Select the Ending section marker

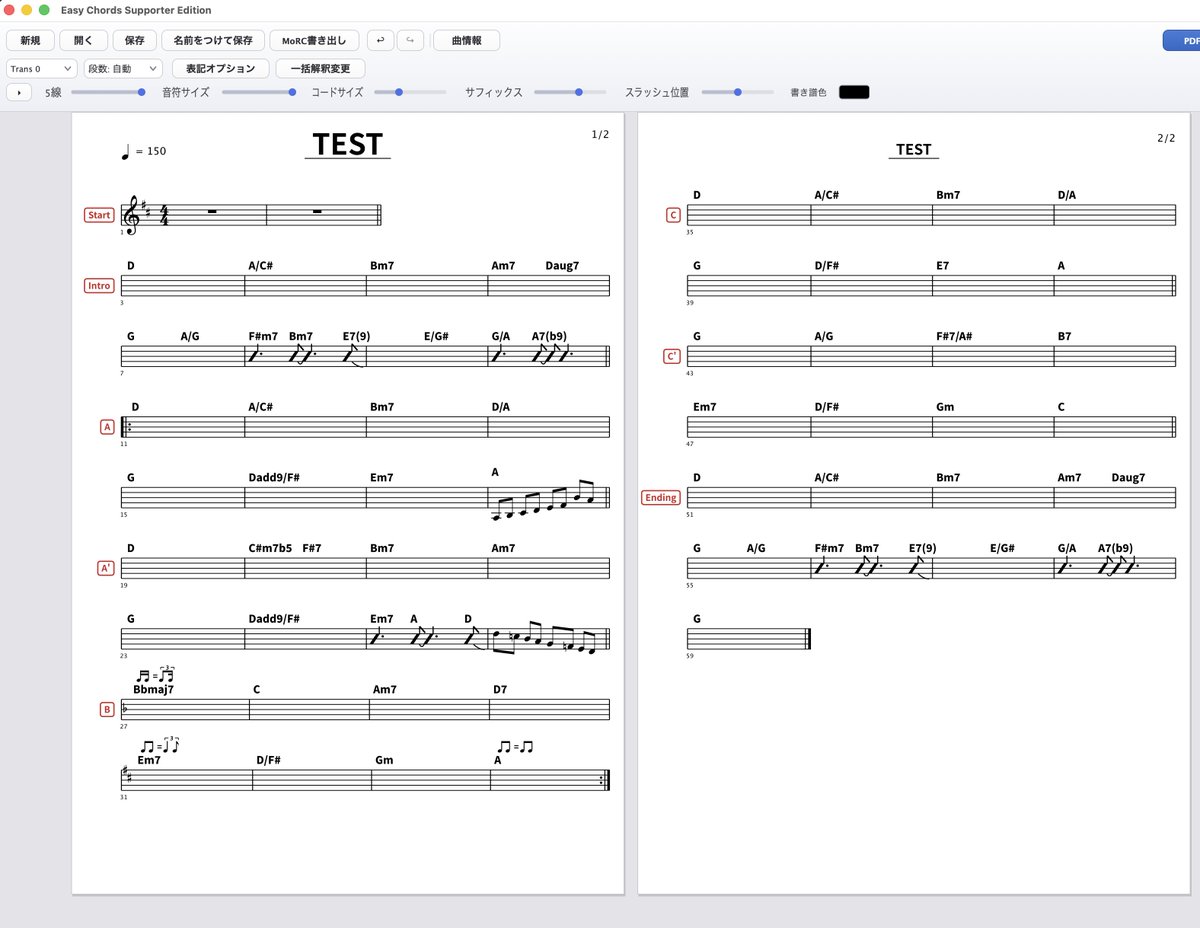tap(660, 497)
